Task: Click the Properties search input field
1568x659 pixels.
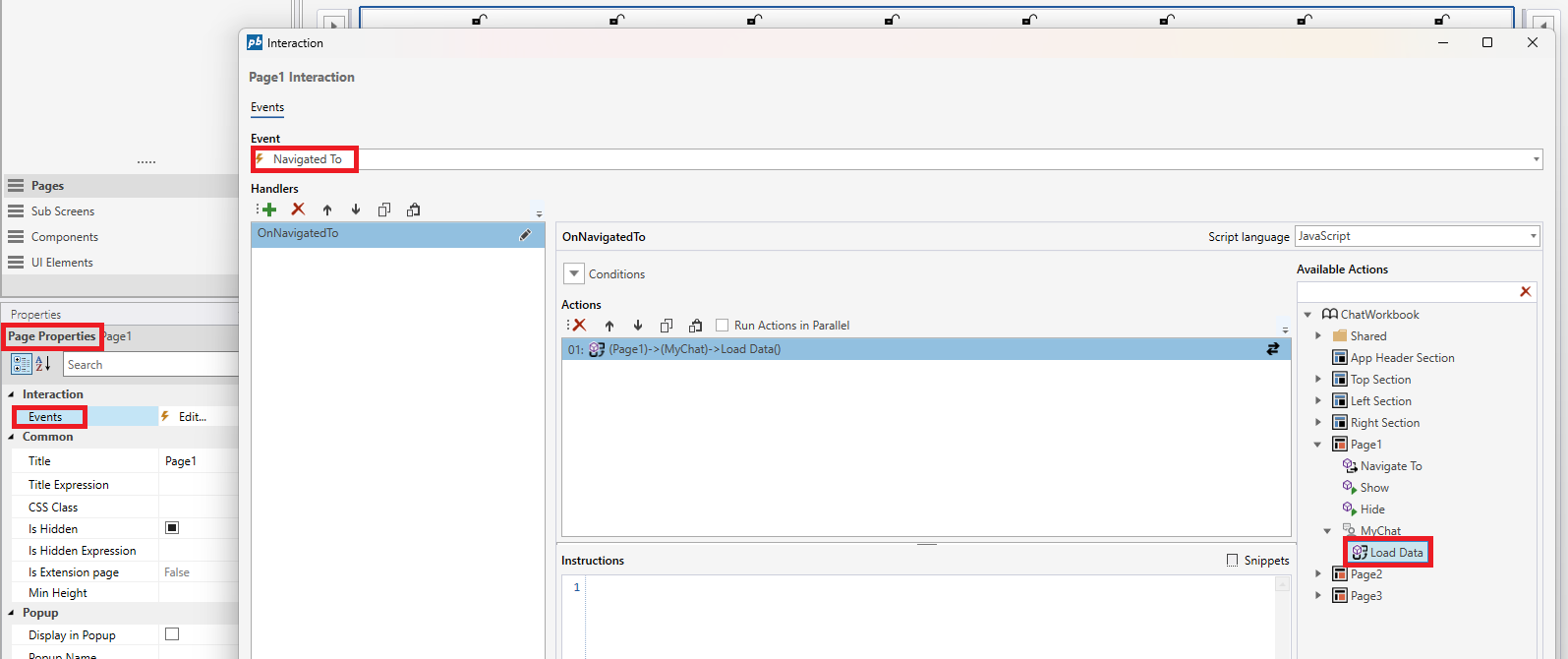Action: click(x=147, y=365)
